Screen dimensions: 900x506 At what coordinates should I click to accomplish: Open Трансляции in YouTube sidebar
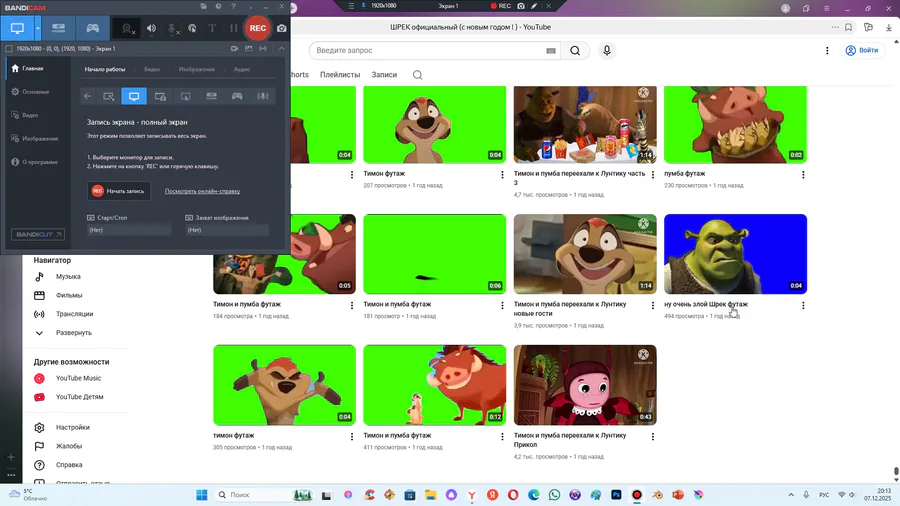[x=76, y=314]
